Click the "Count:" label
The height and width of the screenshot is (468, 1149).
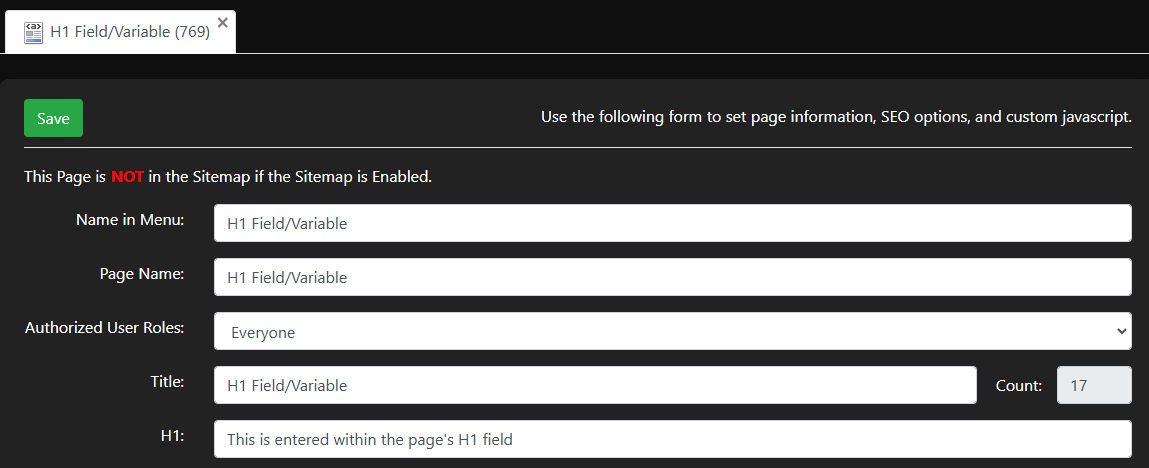[x=1019, y=386]
